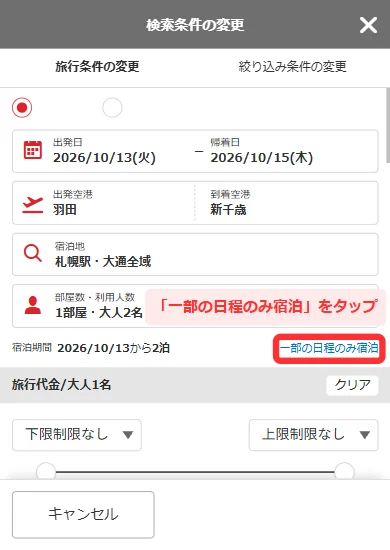Click the airplane takeoff icon
This screenshot has width=390, height=550.
tap(33, 204)
